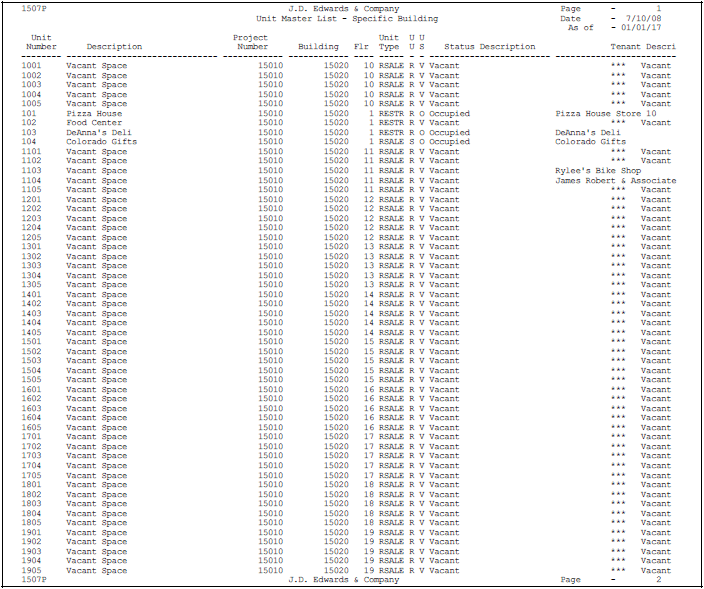The image size is (704, 589).
Task: Select unit number 103
Action: pos(29,132)
